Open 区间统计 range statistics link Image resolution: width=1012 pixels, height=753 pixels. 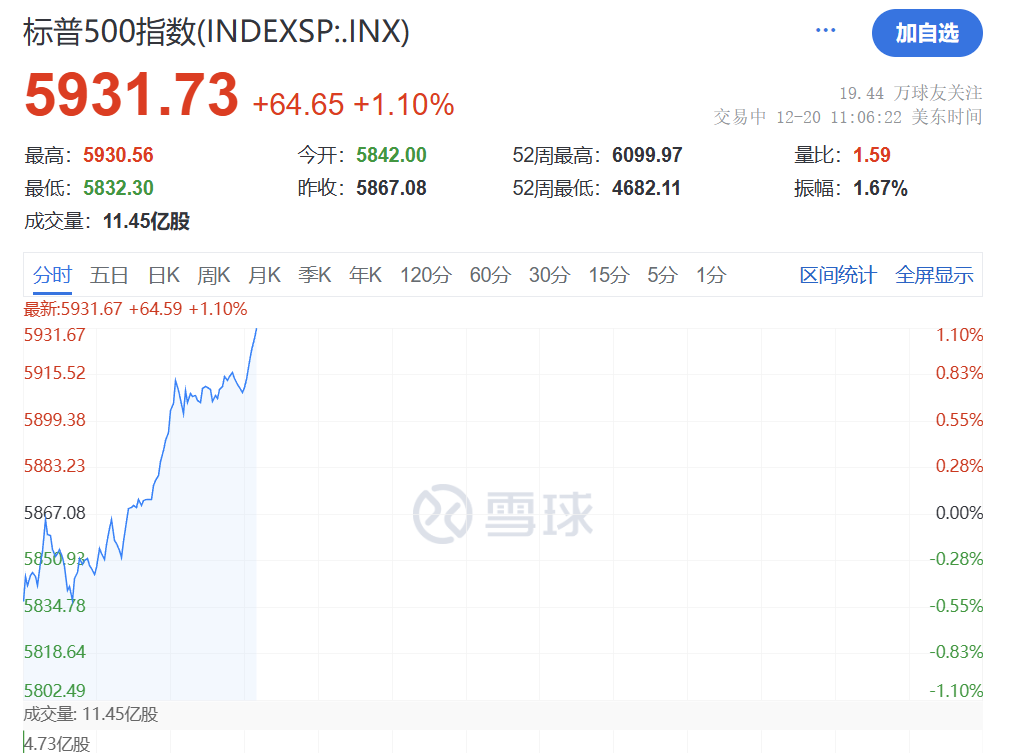click(838, 276)
